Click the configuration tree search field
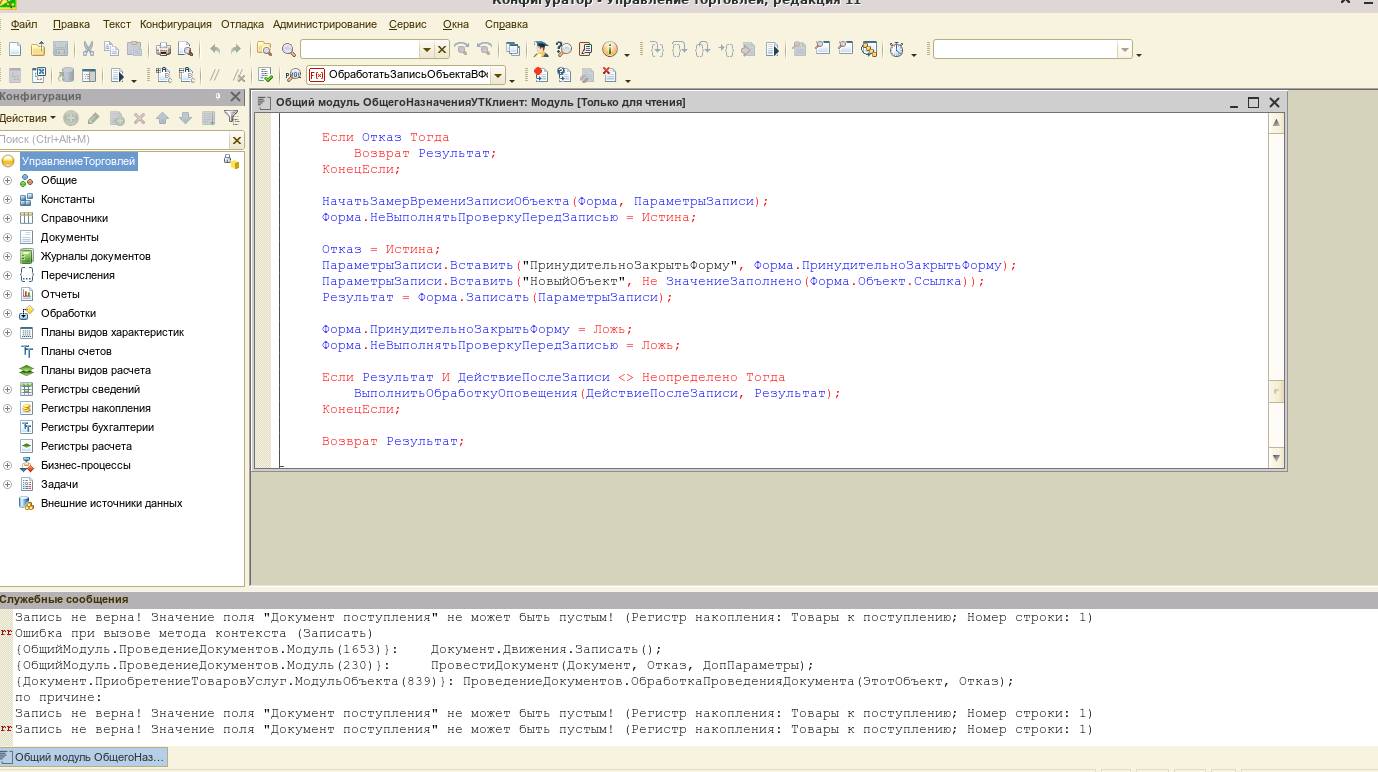 coord(110,140)
